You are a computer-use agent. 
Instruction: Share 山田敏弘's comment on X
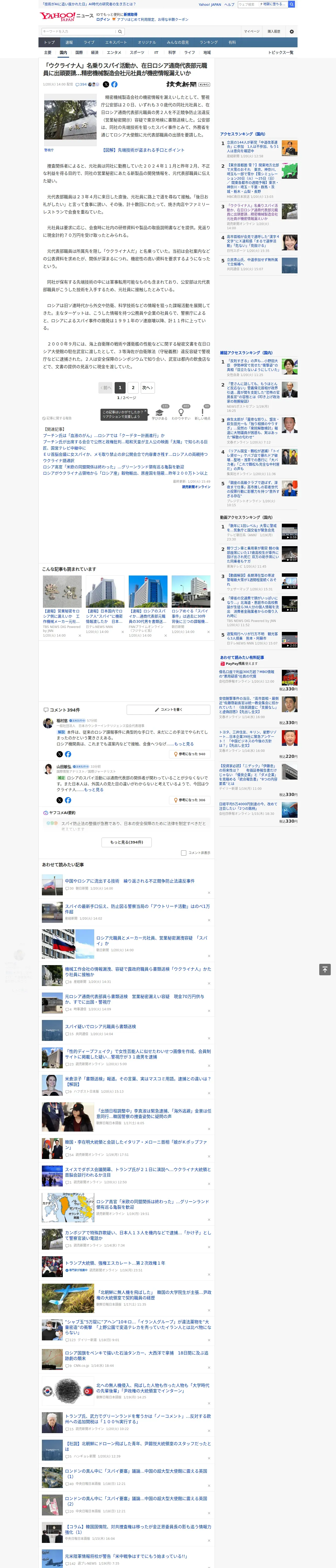point(60,800)
